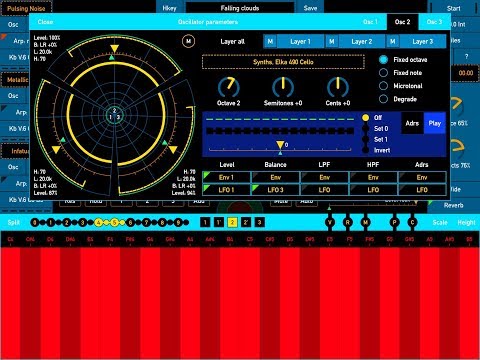Select scene circle 0 in bottom bar

point(35,222)
